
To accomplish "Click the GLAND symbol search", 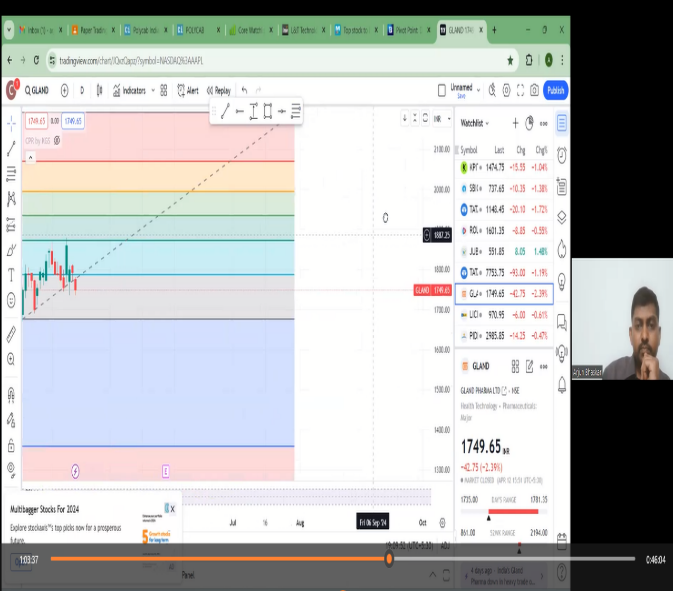I will pos(37,91).
